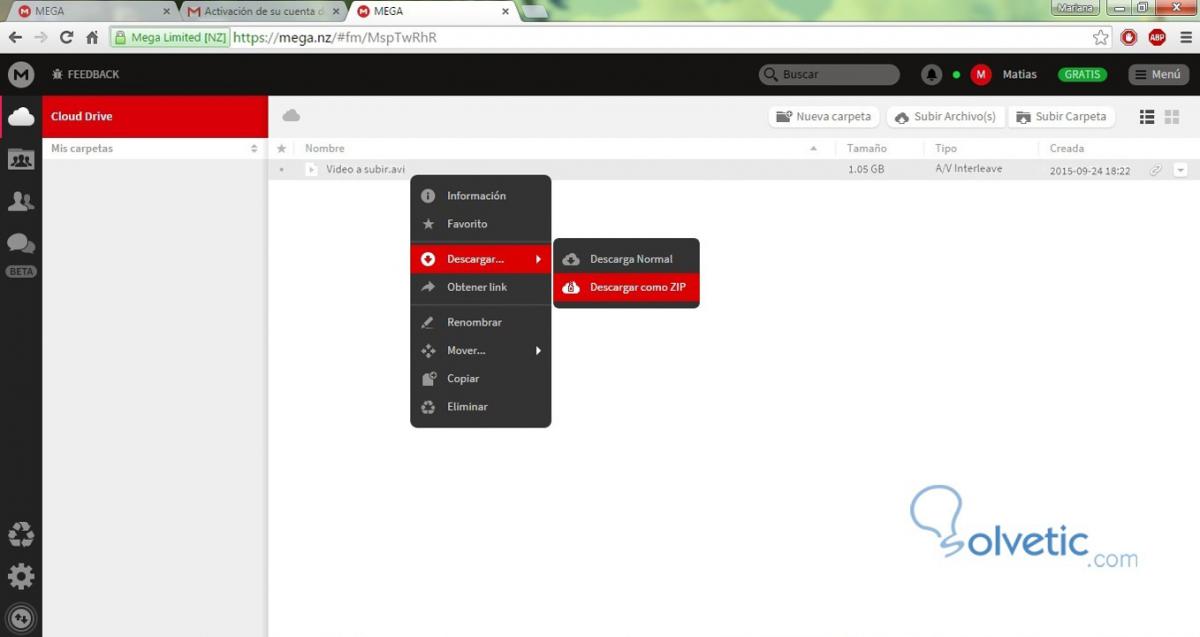Go back with browser back arrow
This screenshot has width=1200, height=637.
click(15, 37)
